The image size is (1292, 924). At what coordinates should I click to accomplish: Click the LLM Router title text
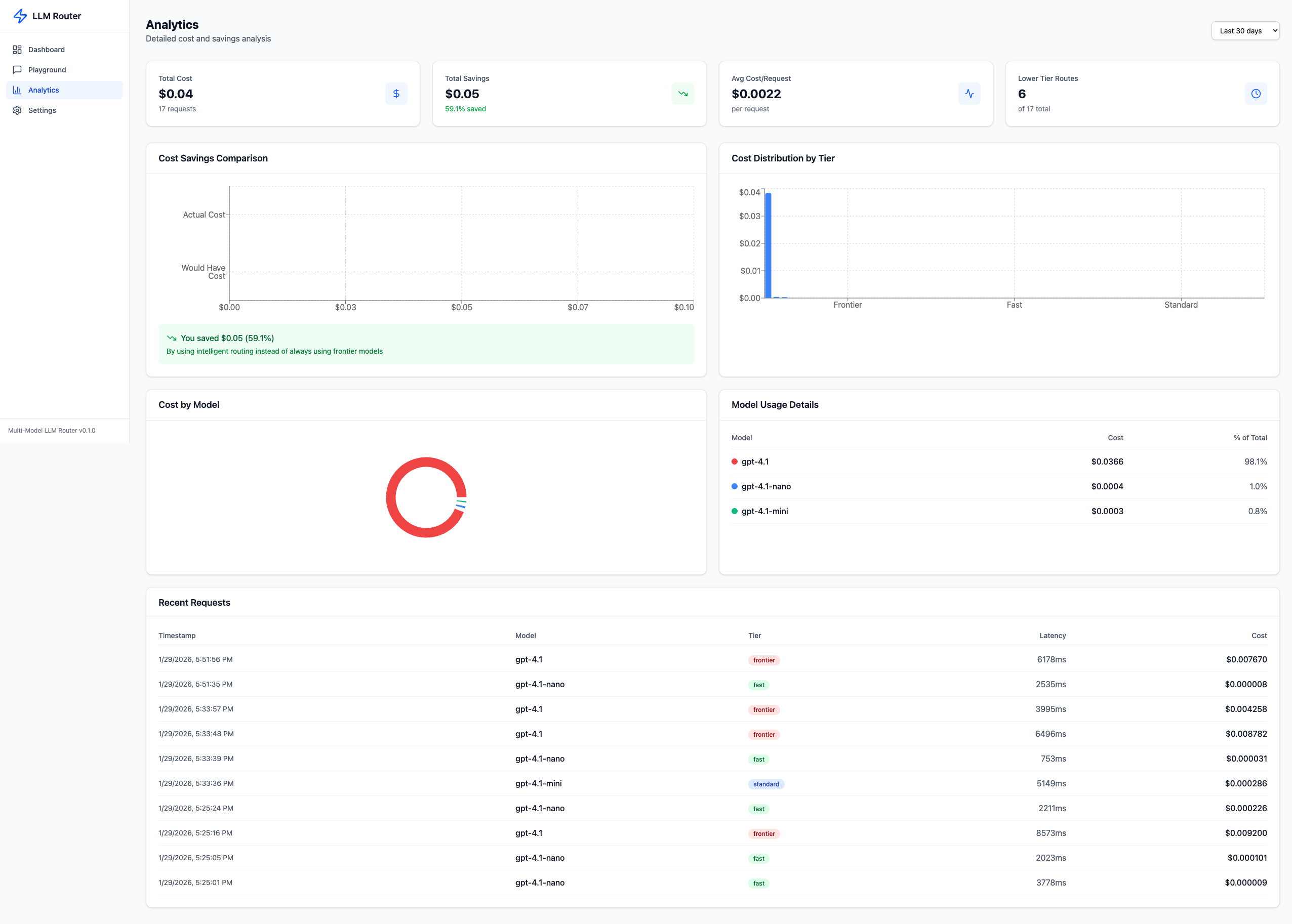point(56,16)
